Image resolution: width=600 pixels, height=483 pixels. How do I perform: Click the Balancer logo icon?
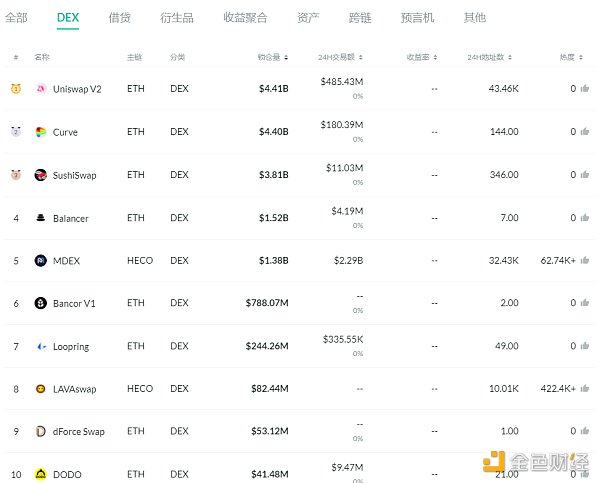(x=41, y=218)
